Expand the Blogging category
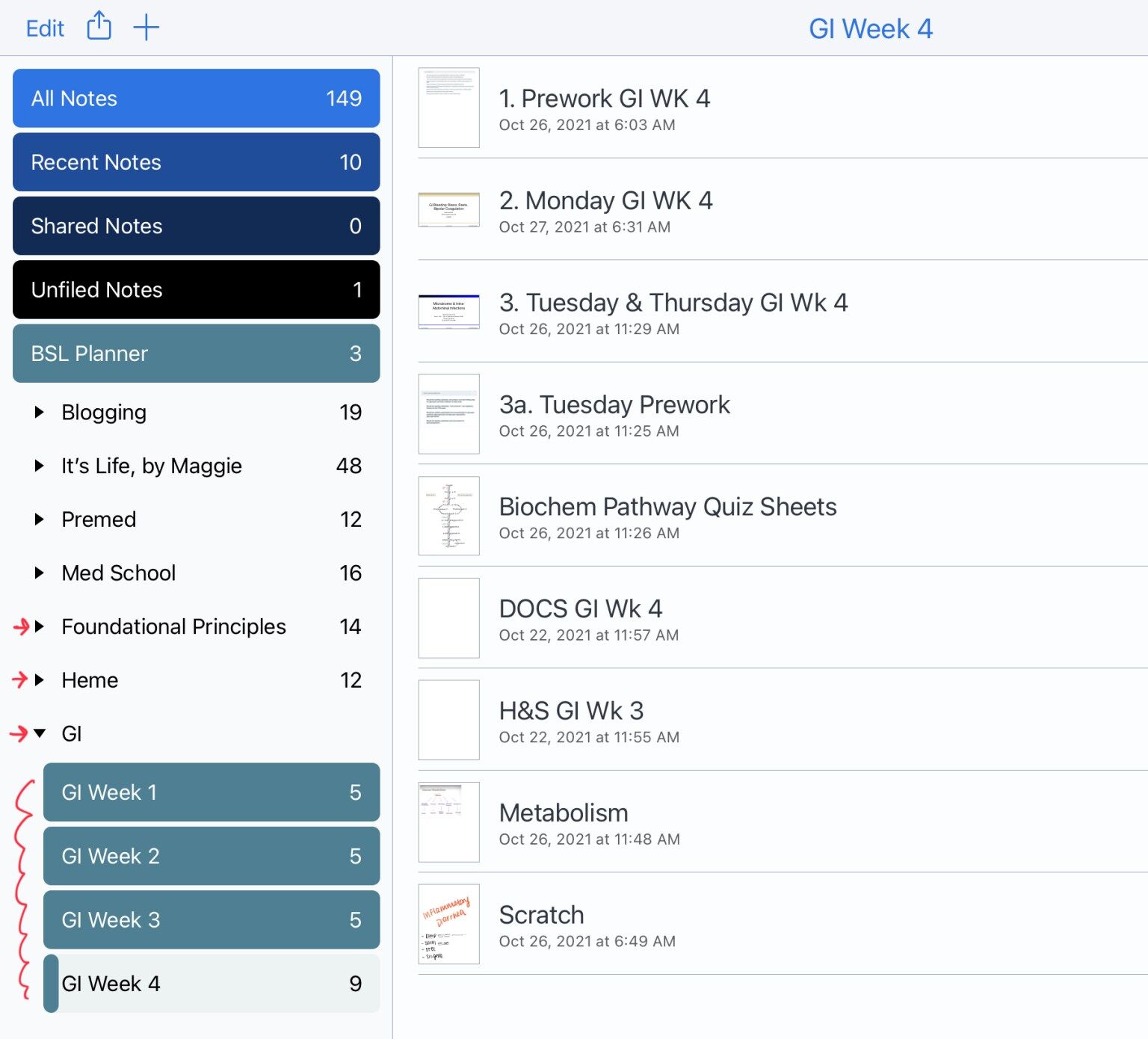This screenshot has width=1148, height=1039. click(40, 412)
